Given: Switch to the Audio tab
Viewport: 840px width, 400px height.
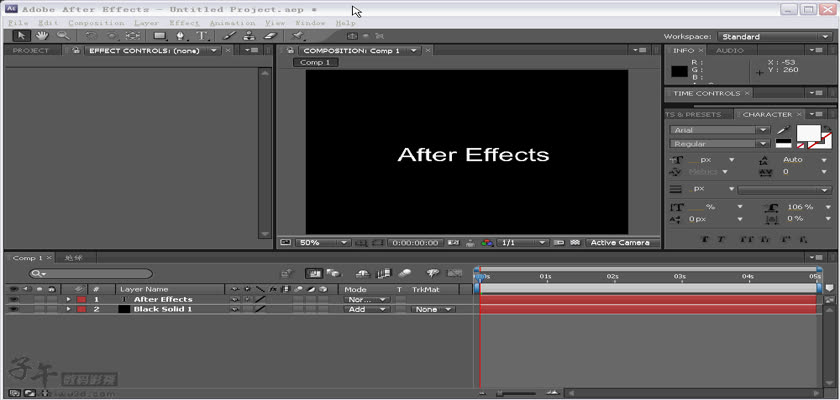Looking at the screenshot, I should pos(730,50).
